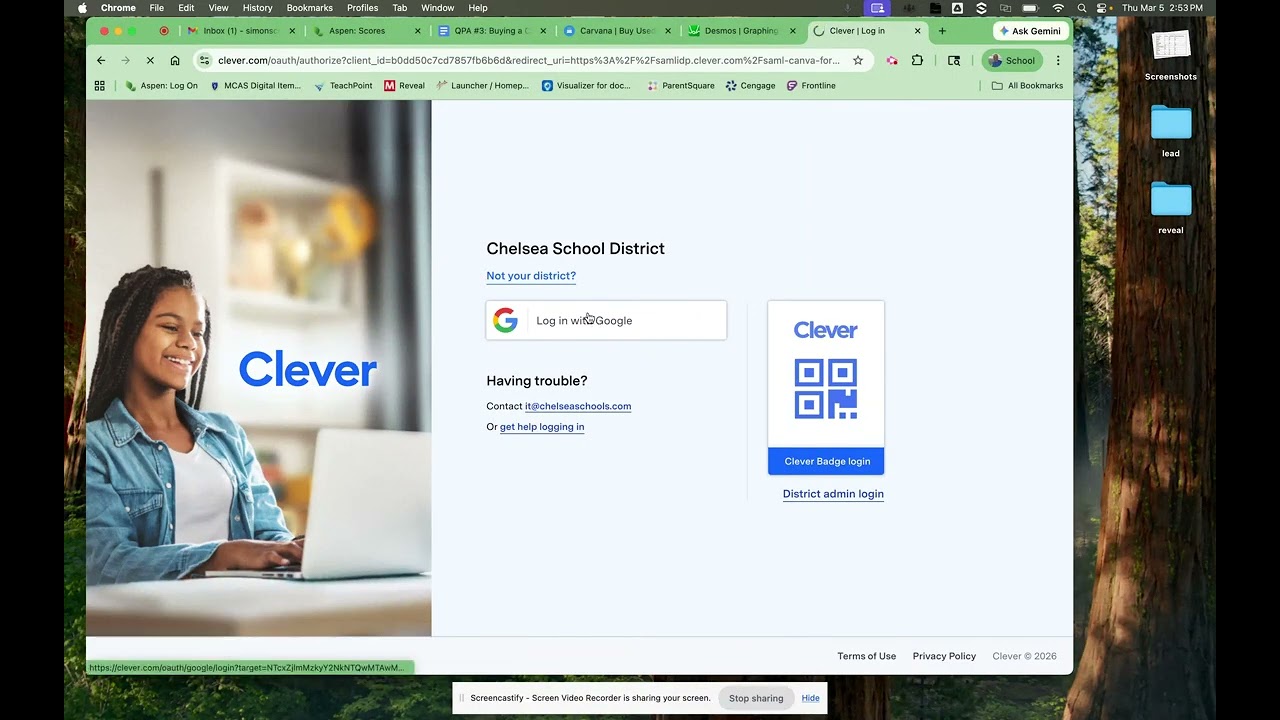Stop page loading with the X icon
1280x720 pixels.
coord(150,60)
